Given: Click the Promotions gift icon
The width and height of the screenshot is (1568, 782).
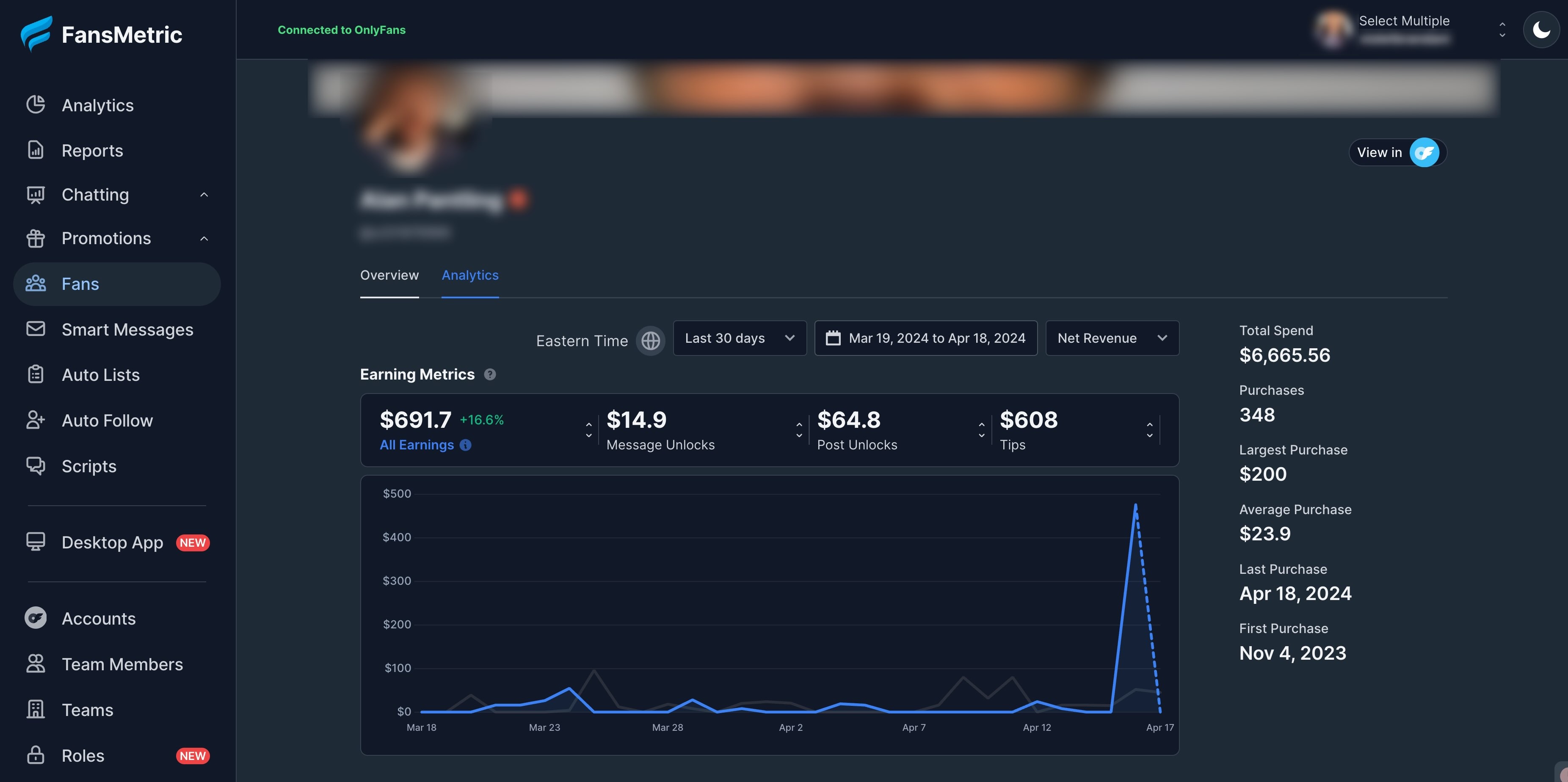Looking at the screenshot, I should 35,238.
